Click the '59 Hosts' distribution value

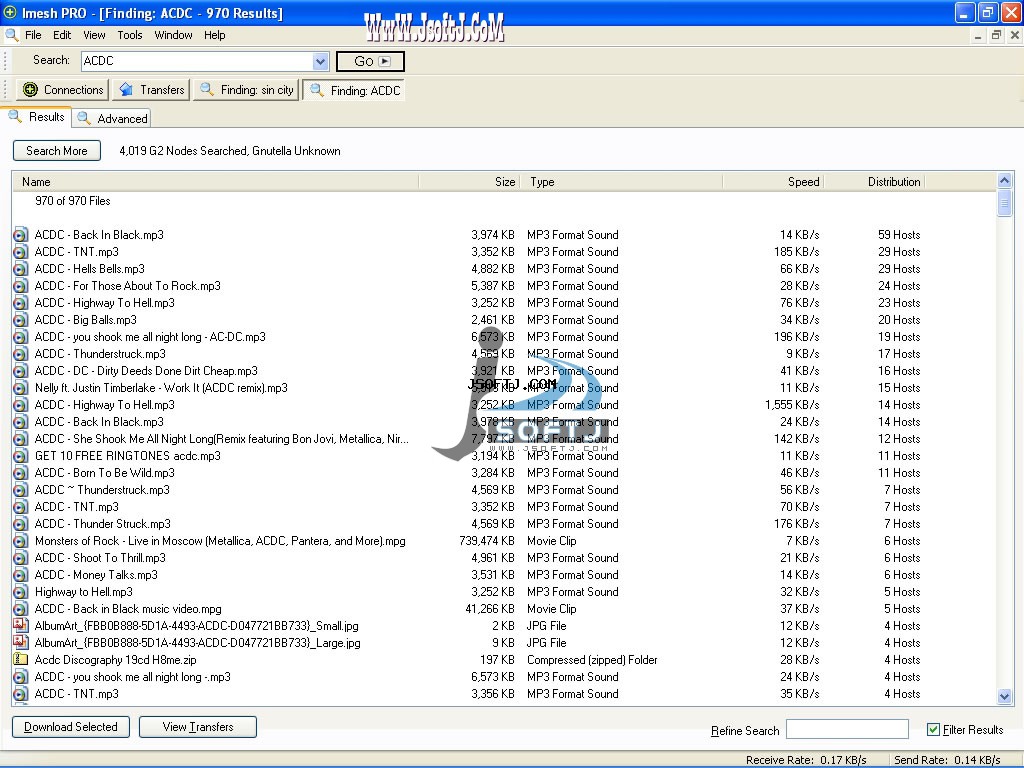coord(899,235)
